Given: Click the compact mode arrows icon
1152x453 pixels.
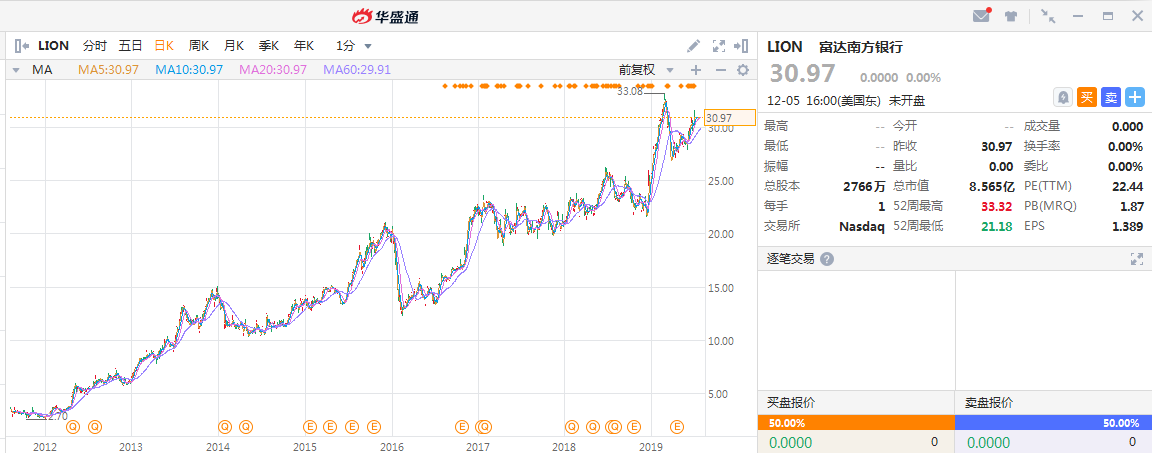Looking at the screenshot, I should [x=1047, y=16].
